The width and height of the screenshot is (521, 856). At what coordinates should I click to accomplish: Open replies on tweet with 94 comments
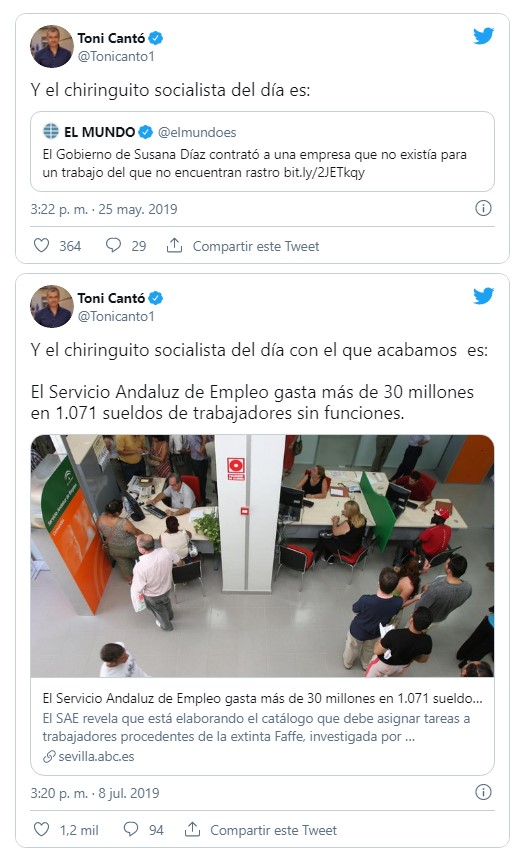click(131, 829)
